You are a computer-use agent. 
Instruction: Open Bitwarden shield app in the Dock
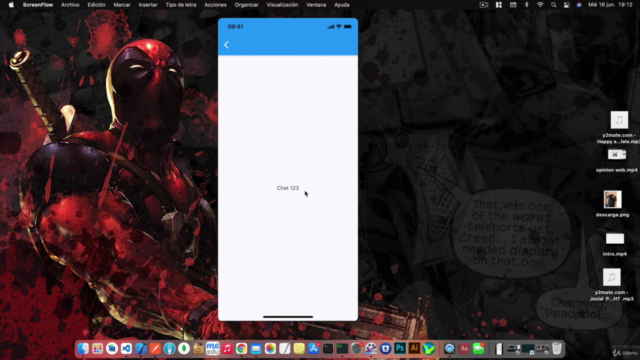385,348
